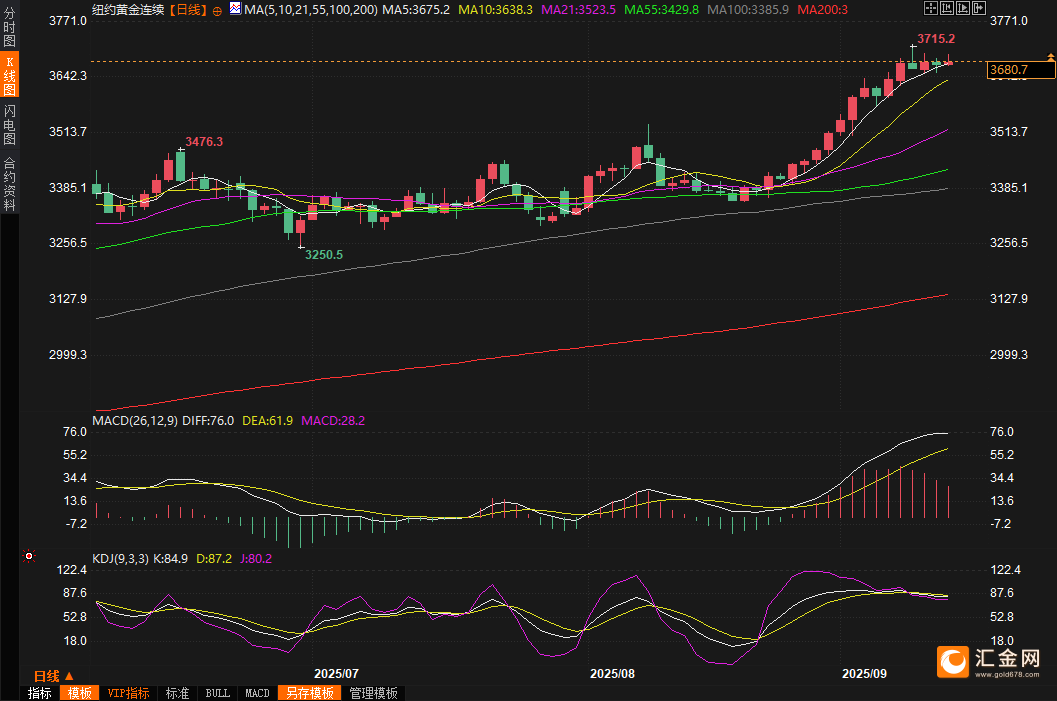Click the last layout icon at top right
The width and height of the screenshot is (1057, 701).
point(978,8)
